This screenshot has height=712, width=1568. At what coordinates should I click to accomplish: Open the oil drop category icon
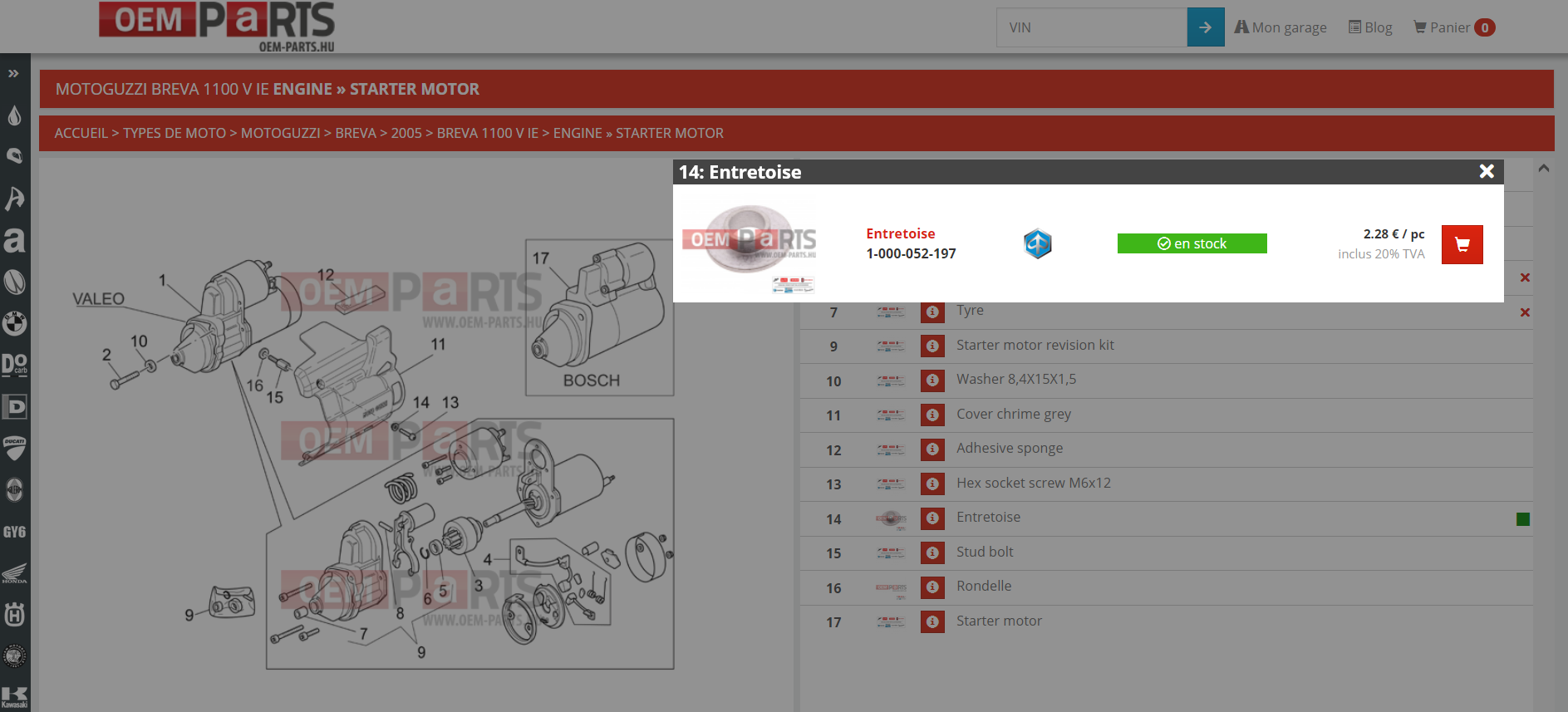pos(14,115)
